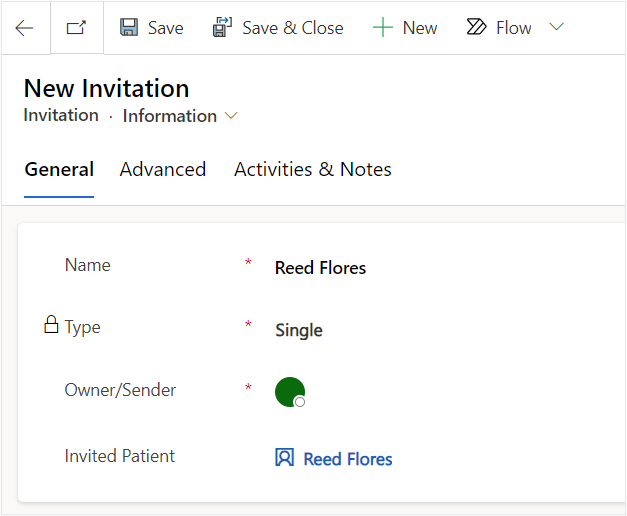Image resolution: width=627 pixels, height=516 pixels.
Task: Click the Save button label
Action: (166, 28)
